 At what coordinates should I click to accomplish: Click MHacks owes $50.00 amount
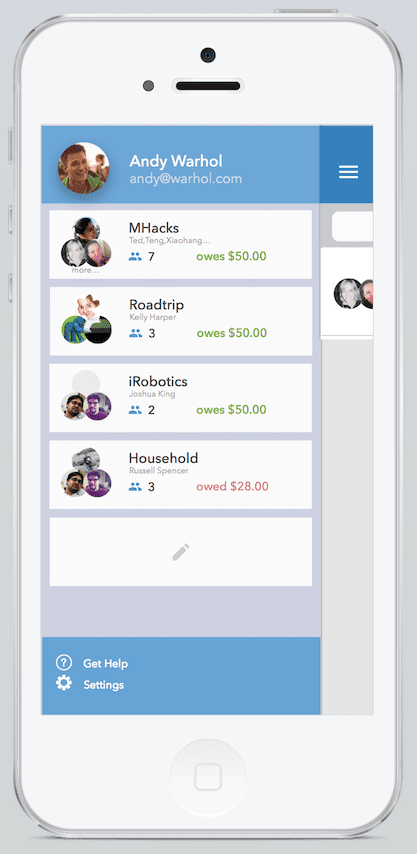pyautogui.click(x=231, y=256)
